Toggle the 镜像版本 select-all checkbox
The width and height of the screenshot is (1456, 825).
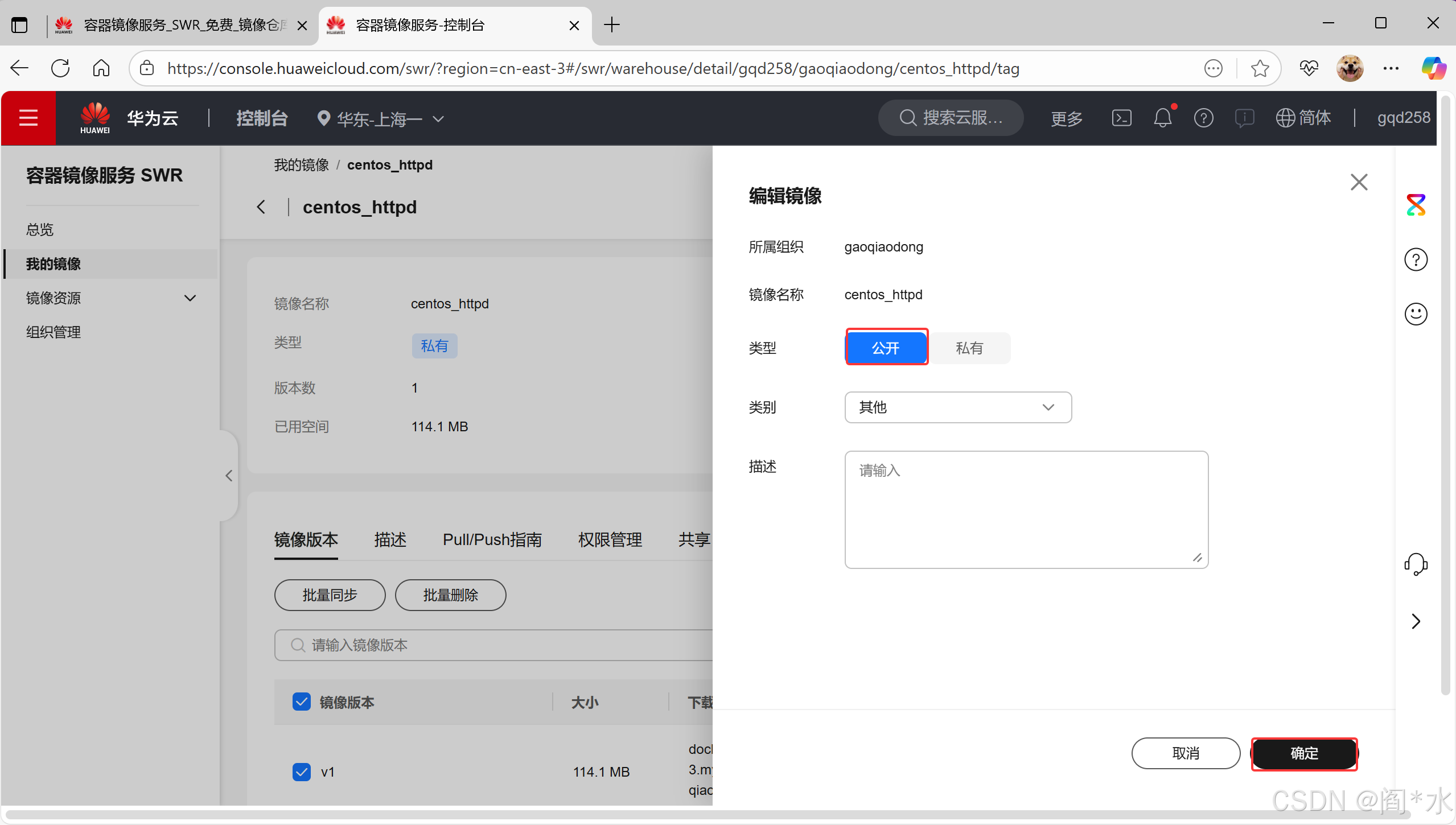click(302, 702)
